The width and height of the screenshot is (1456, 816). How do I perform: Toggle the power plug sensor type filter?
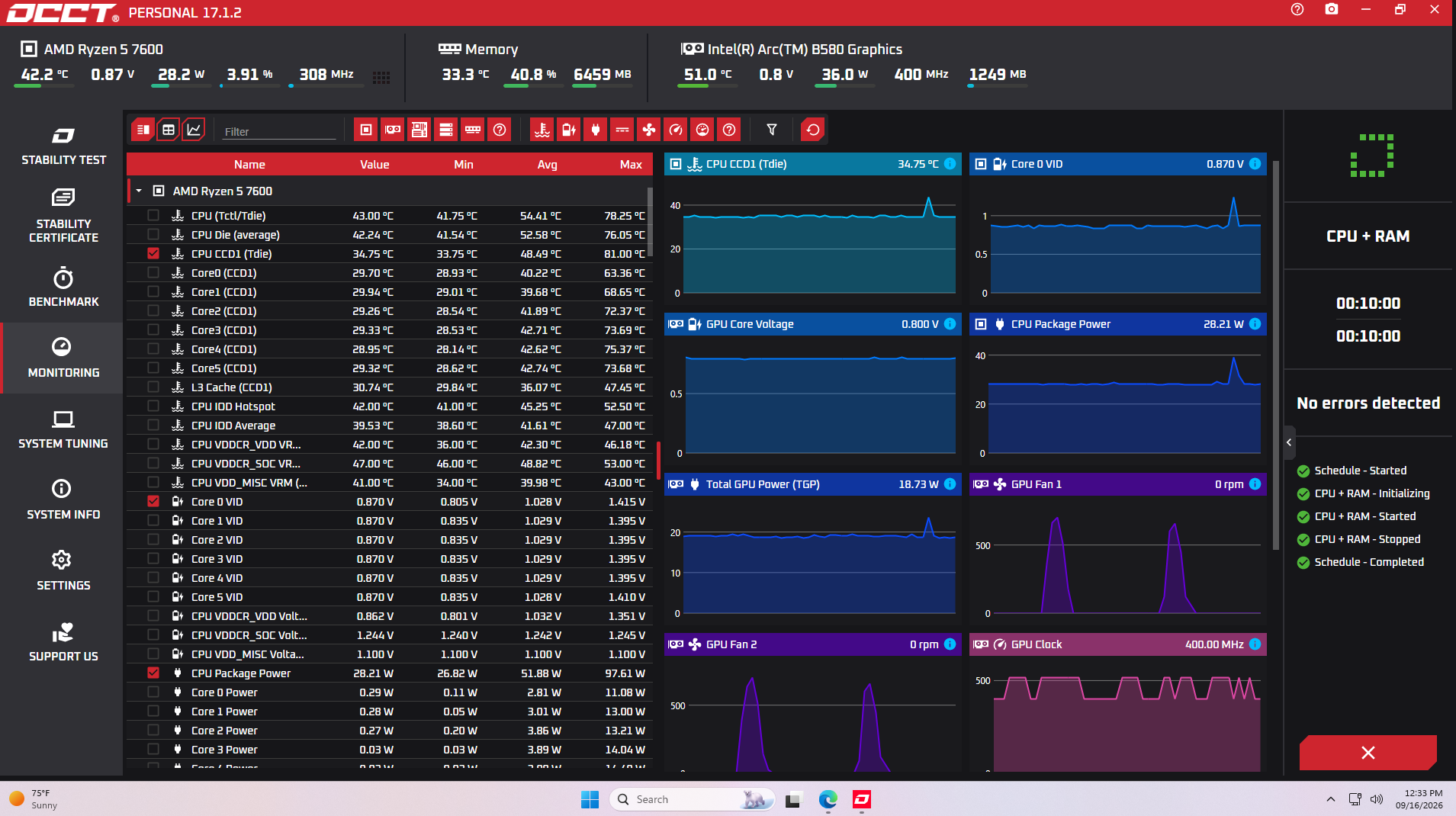pos(596,130)
